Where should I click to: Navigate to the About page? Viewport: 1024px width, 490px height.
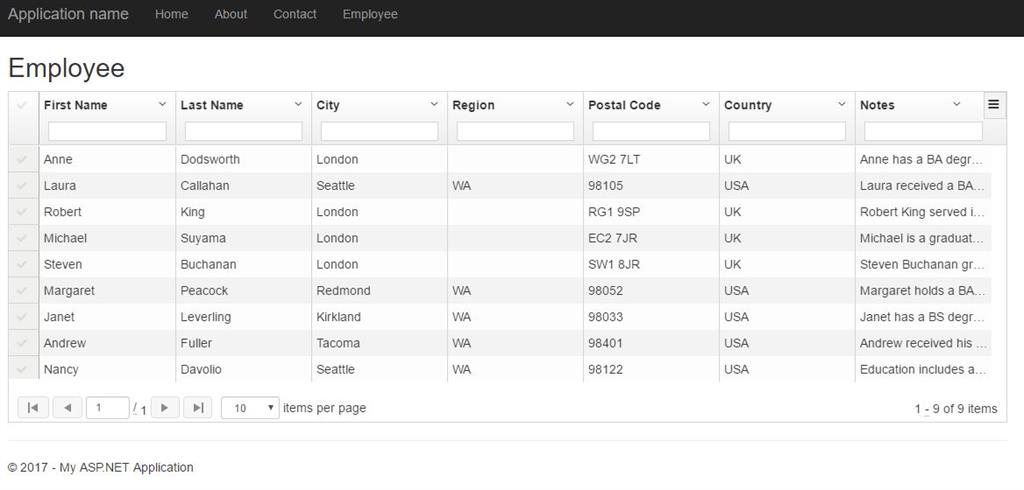231,14
